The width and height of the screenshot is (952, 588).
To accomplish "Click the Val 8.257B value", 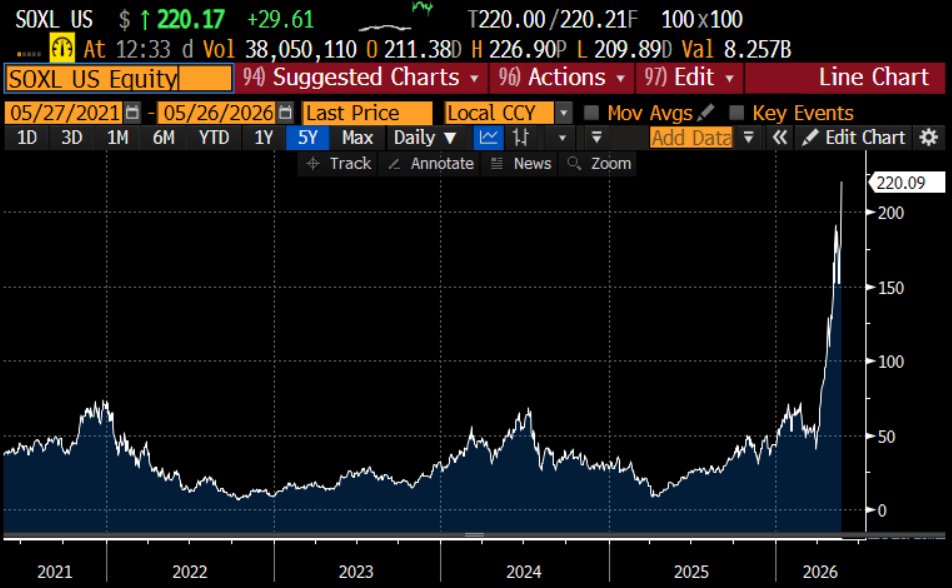I will coord(736,49).
